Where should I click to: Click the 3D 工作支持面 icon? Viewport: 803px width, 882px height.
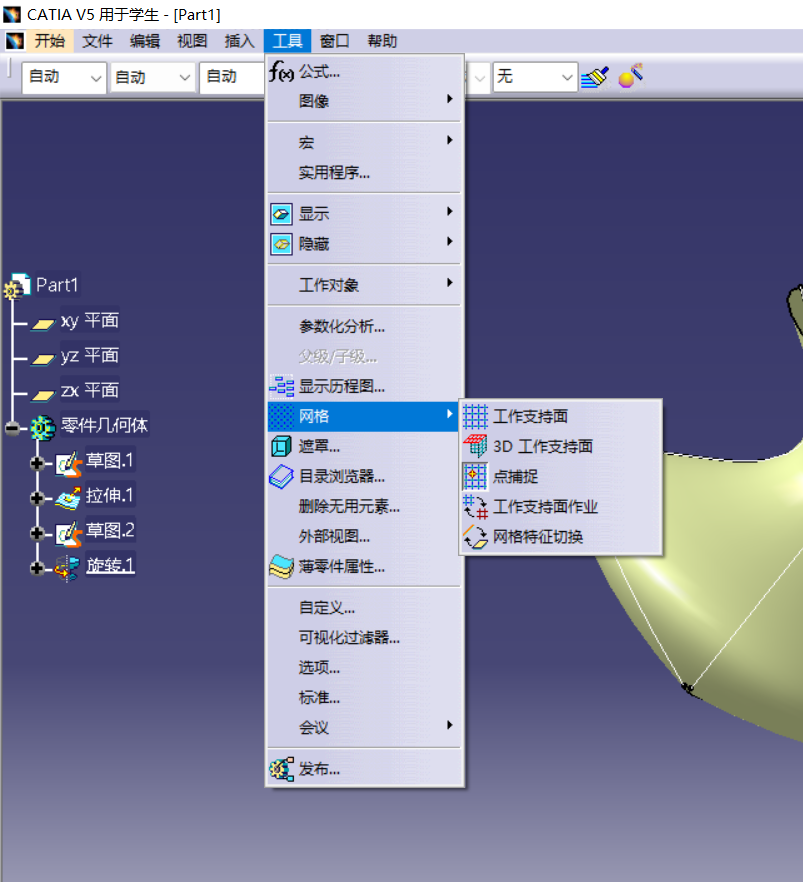(475, 447)
